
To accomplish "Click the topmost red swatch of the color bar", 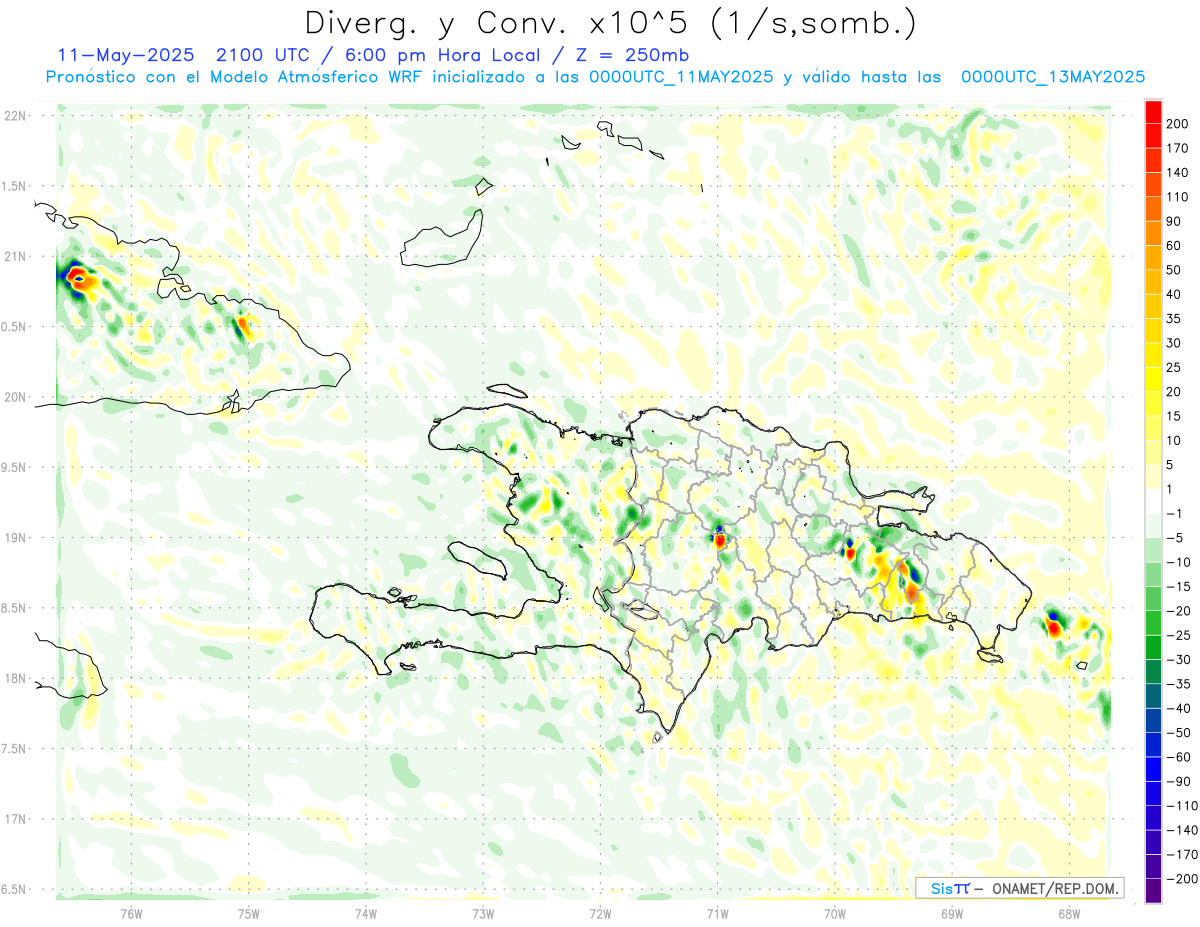I will (x=1153, y=112).
